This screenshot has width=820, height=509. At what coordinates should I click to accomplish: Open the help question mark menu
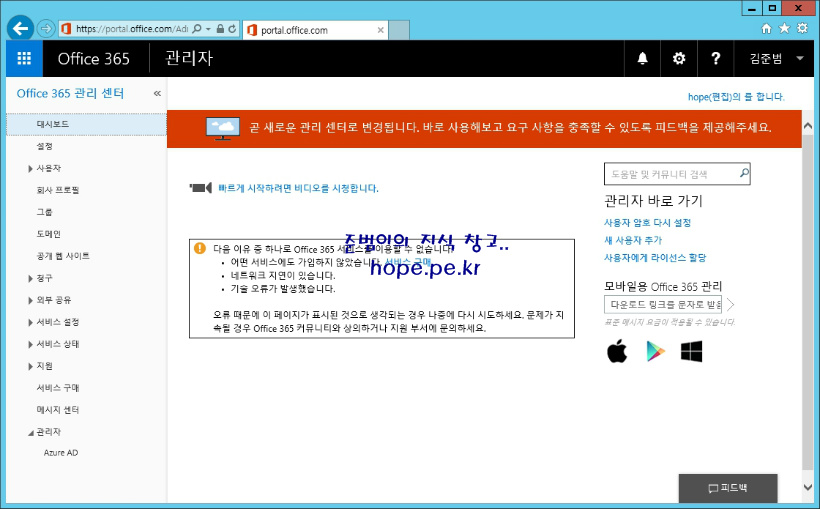click(x=715, y=59)
